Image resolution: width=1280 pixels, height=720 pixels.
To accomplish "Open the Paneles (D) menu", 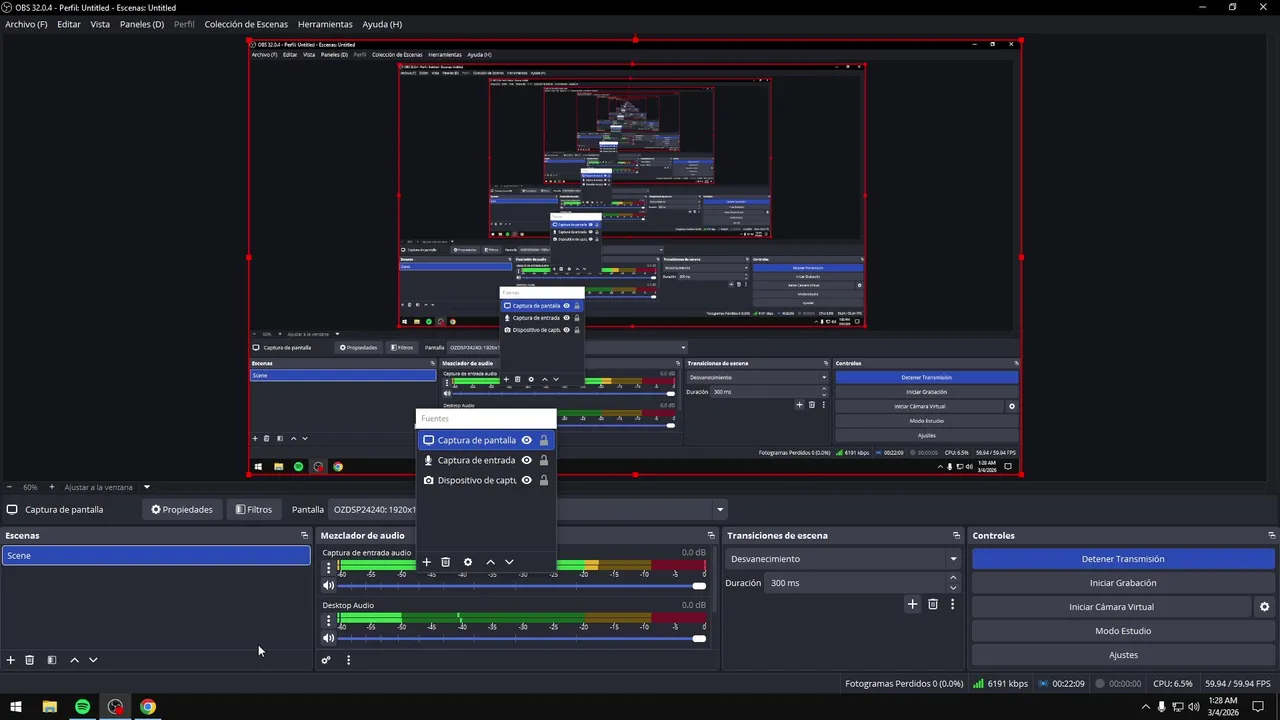I will click(142, 24).
